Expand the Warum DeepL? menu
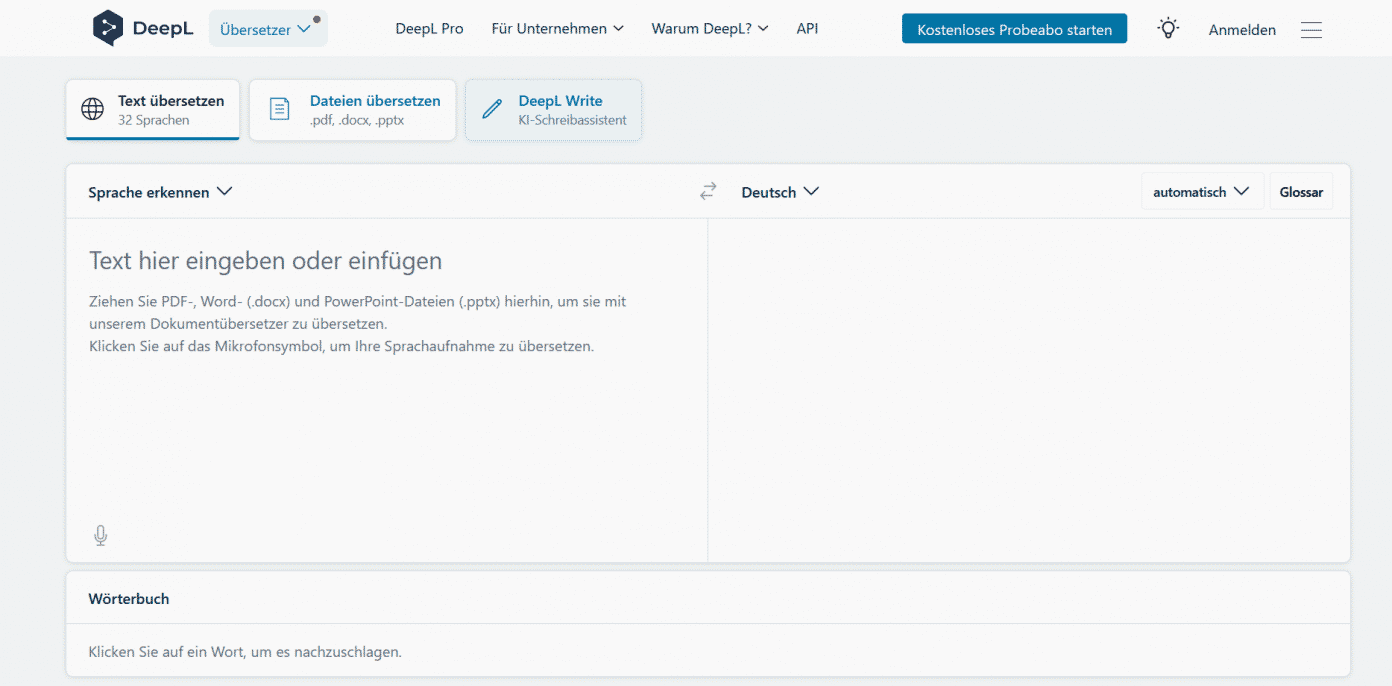Viewport: 1392px width, 686px height. click(x=710, y=29)
